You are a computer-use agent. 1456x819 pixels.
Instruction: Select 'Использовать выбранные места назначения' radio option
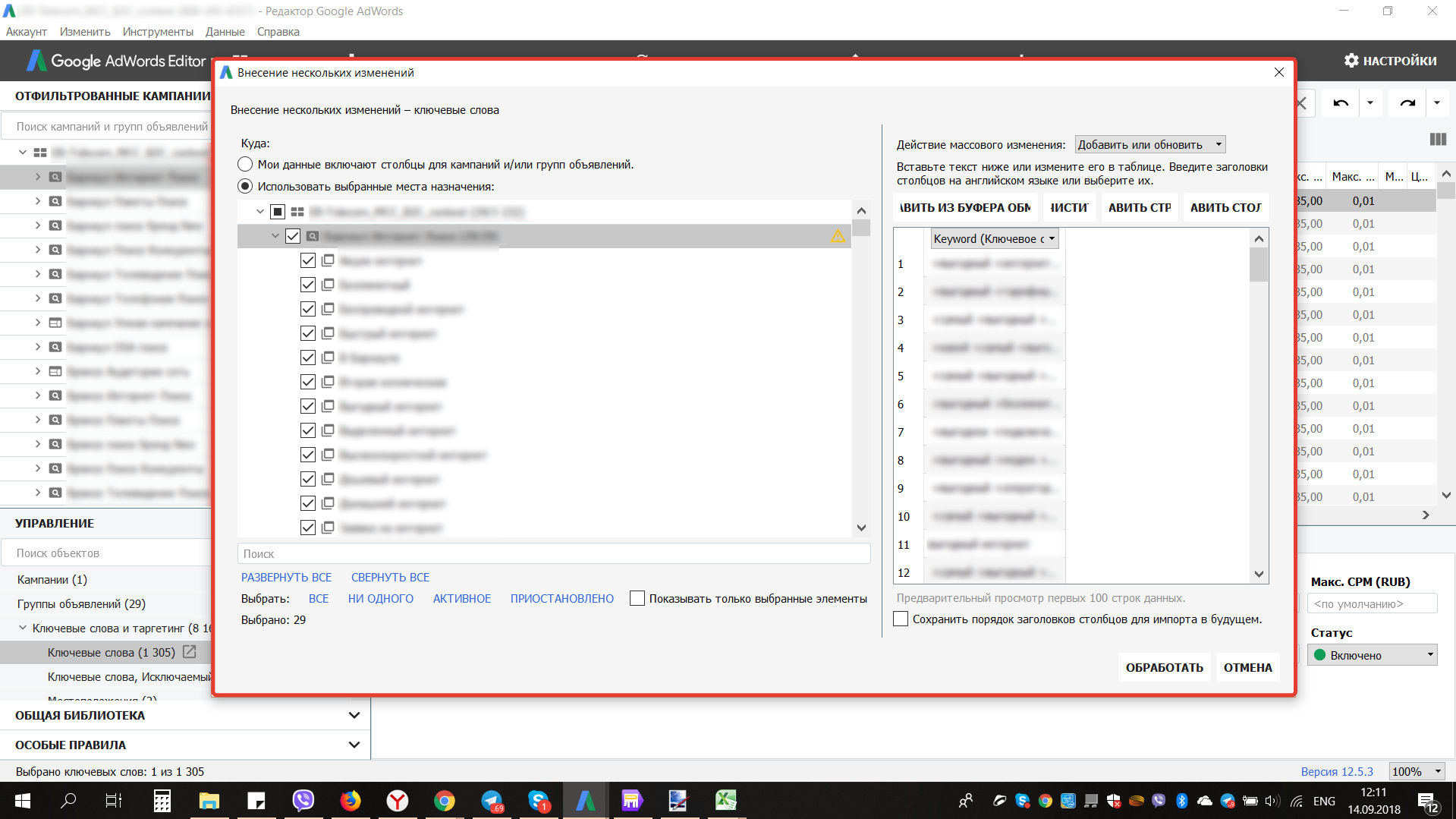tap(245, 187)
